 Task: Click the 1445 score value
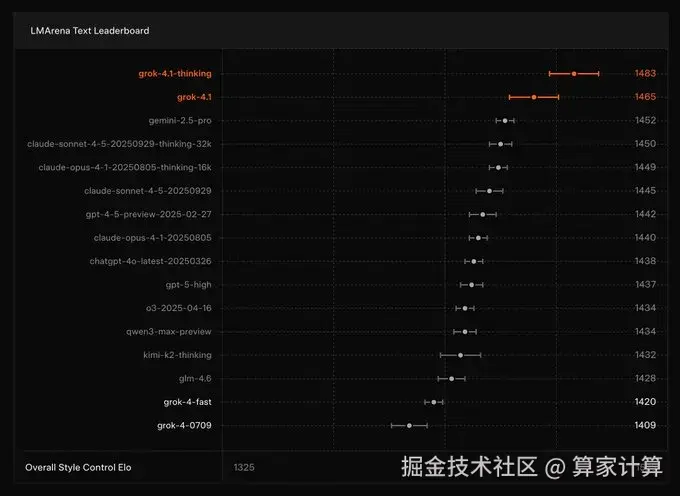(645, 190)
